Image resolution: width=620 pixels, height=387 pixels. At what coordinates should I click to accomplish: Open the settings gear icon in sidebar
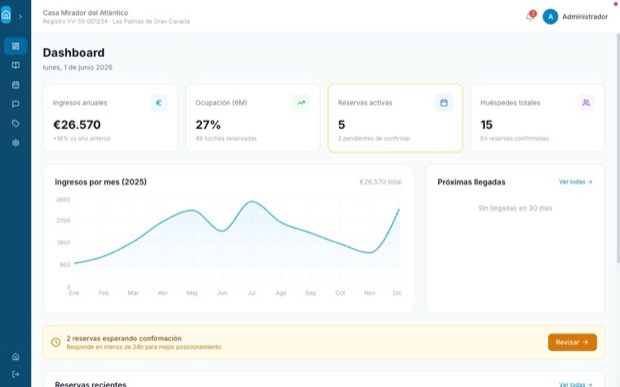click(x=15, y=143)
